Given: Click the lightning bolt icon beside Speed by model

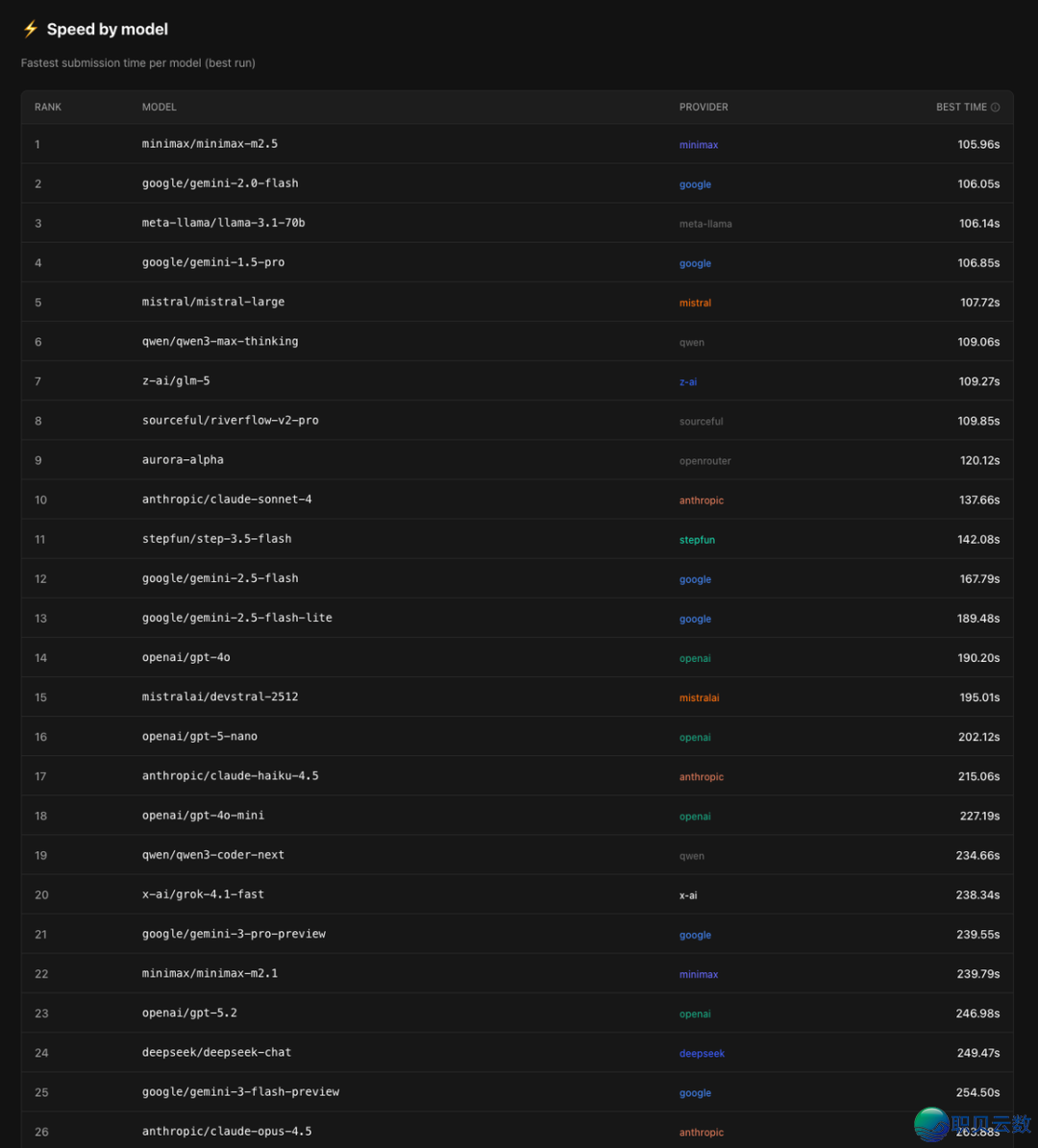Looking at the screenshot, I should pos(31,29).
